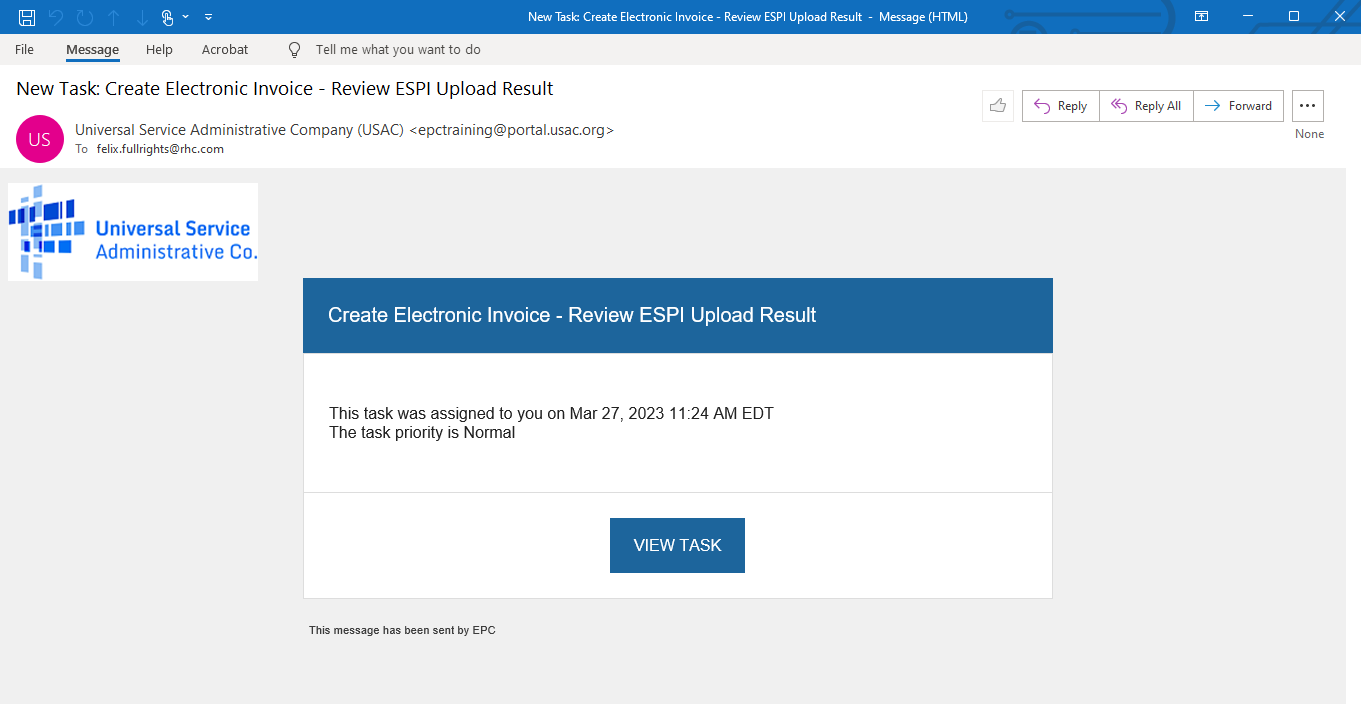Click the Ribbon Display Options icon

pos(1202,16)
